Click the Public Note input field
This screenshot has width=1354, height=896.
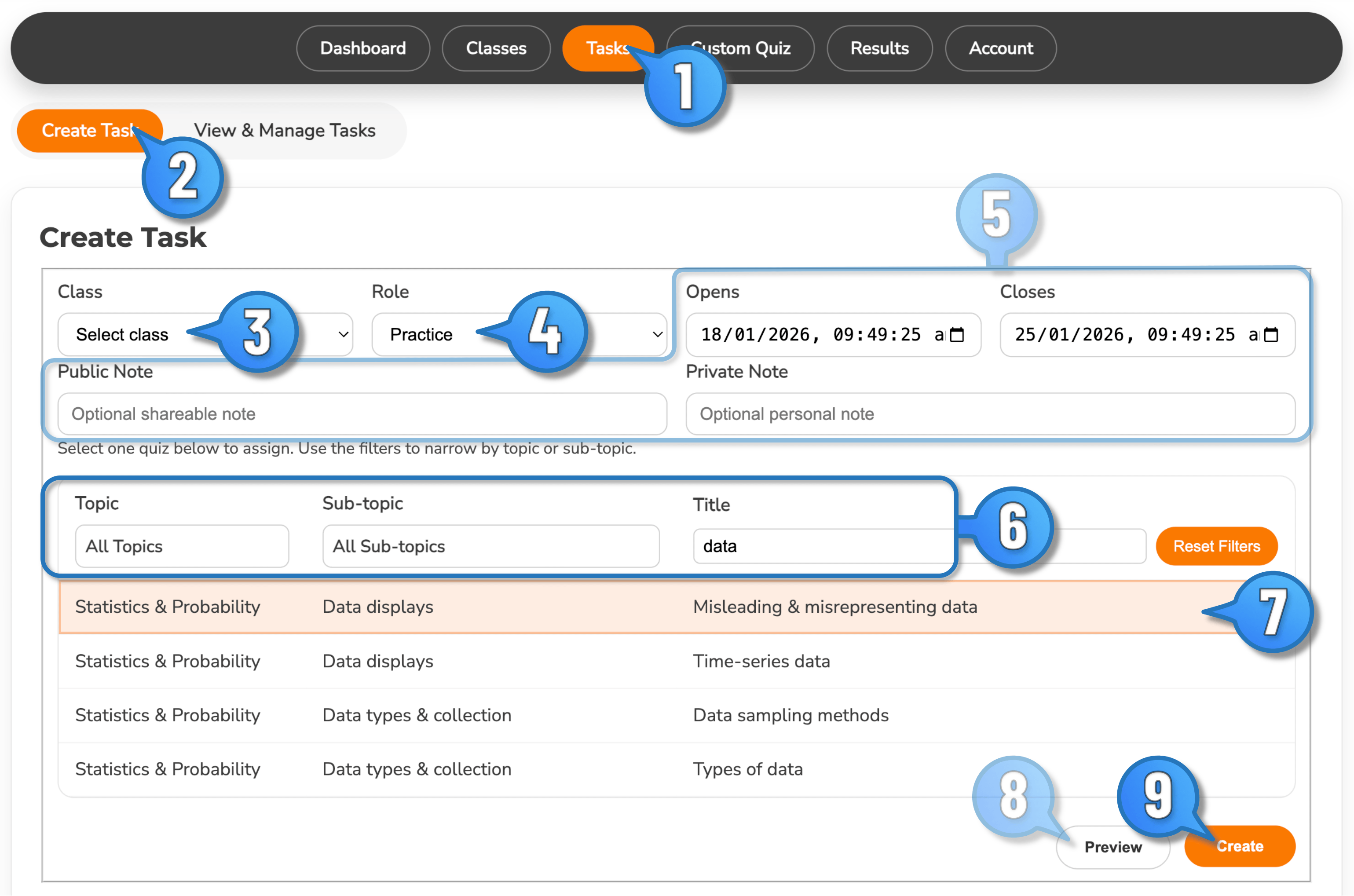point(362,414)
